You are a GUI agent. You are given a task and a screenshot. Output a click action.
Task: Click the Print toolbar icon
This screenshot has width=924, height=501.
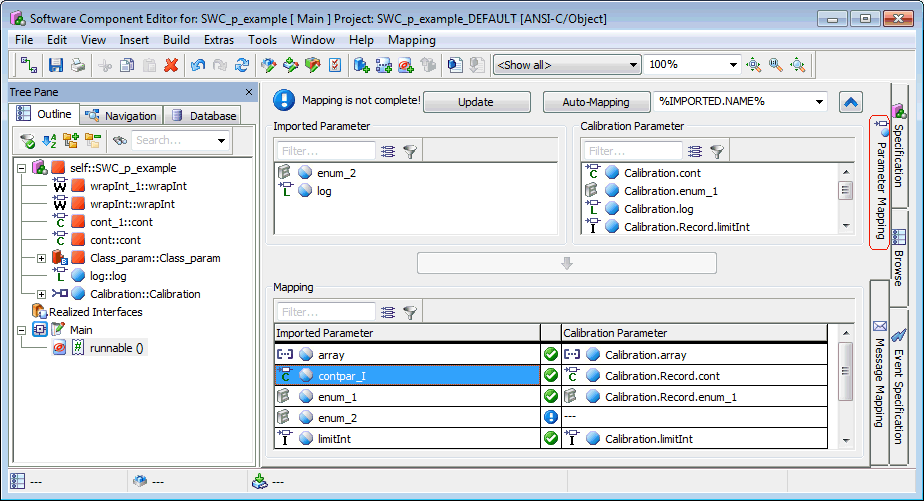tap(78, 65)
